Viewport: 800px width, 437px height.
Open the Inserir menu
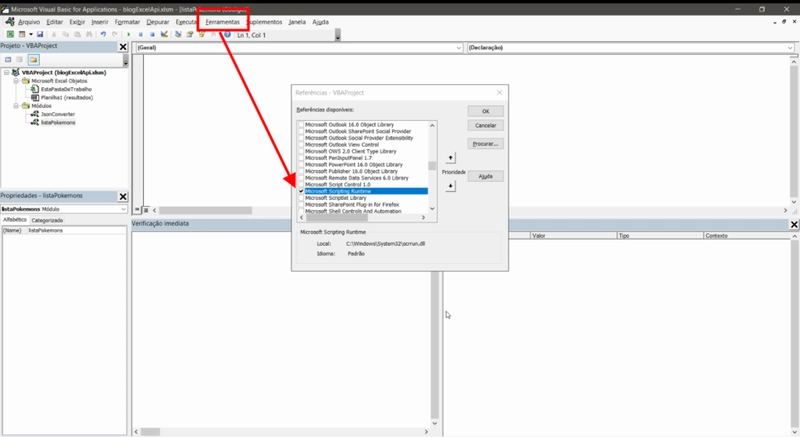coord(100,22)
